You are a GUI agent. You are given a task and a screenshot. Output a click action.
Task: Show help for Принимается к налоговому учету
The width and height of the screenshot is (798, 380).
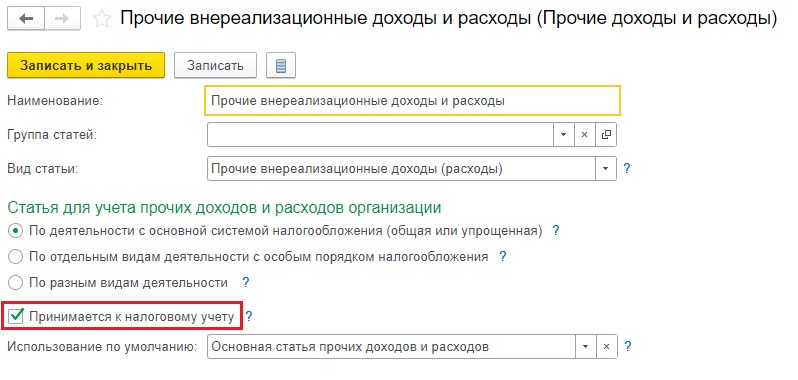point(249,317)
